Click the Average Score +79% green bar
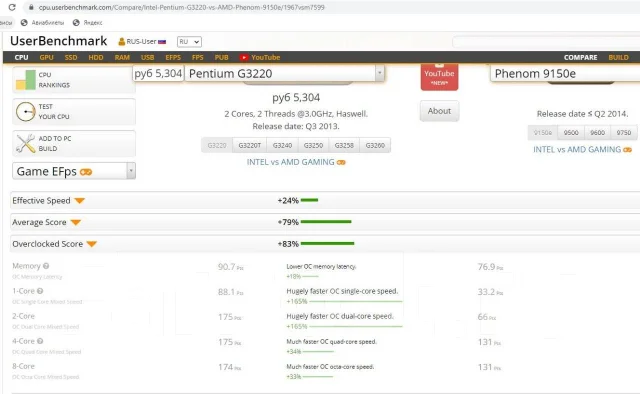The width and height of the screenshot is (640, 394). click(x=326, y=222)
